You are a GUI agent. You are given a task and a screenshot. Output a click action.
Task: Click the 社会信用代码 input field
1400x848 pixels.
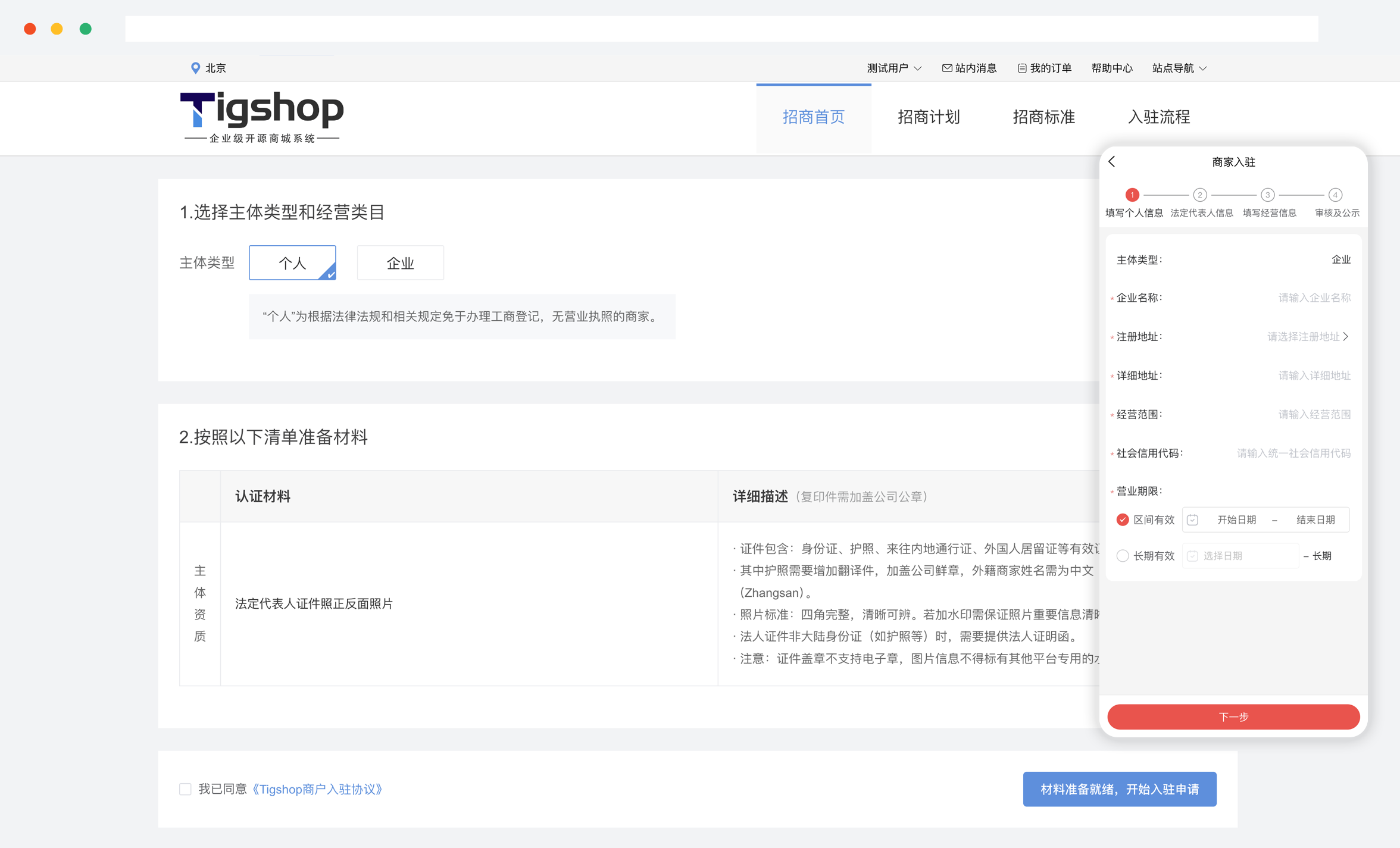[1293, 453]
